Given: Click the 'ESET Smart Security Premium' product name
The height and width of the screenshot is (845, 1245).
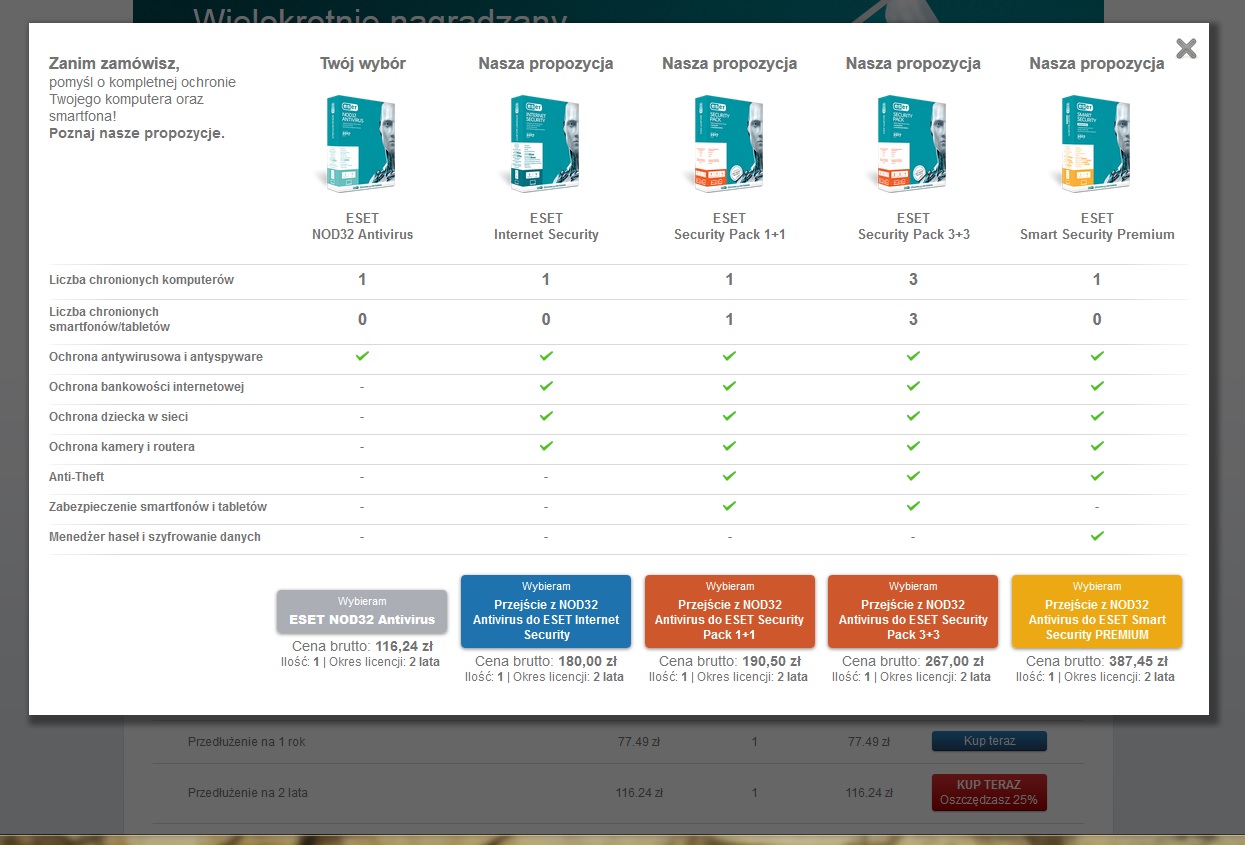Looking at the screenshot, I should (1097, 226).
